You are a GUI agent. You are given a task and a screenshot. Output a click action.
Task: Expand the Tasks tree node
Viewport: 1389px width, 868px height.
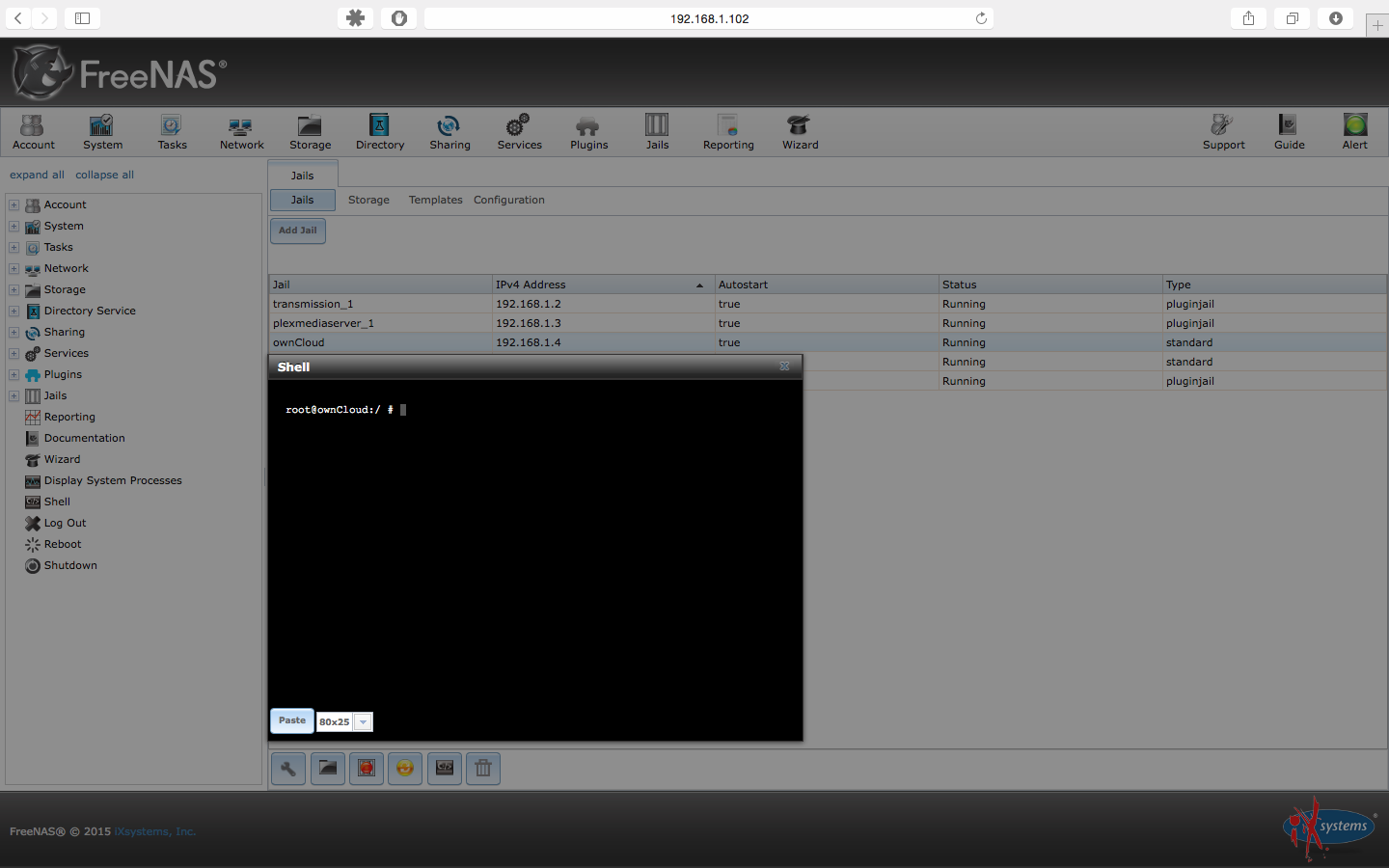[14, 247]
